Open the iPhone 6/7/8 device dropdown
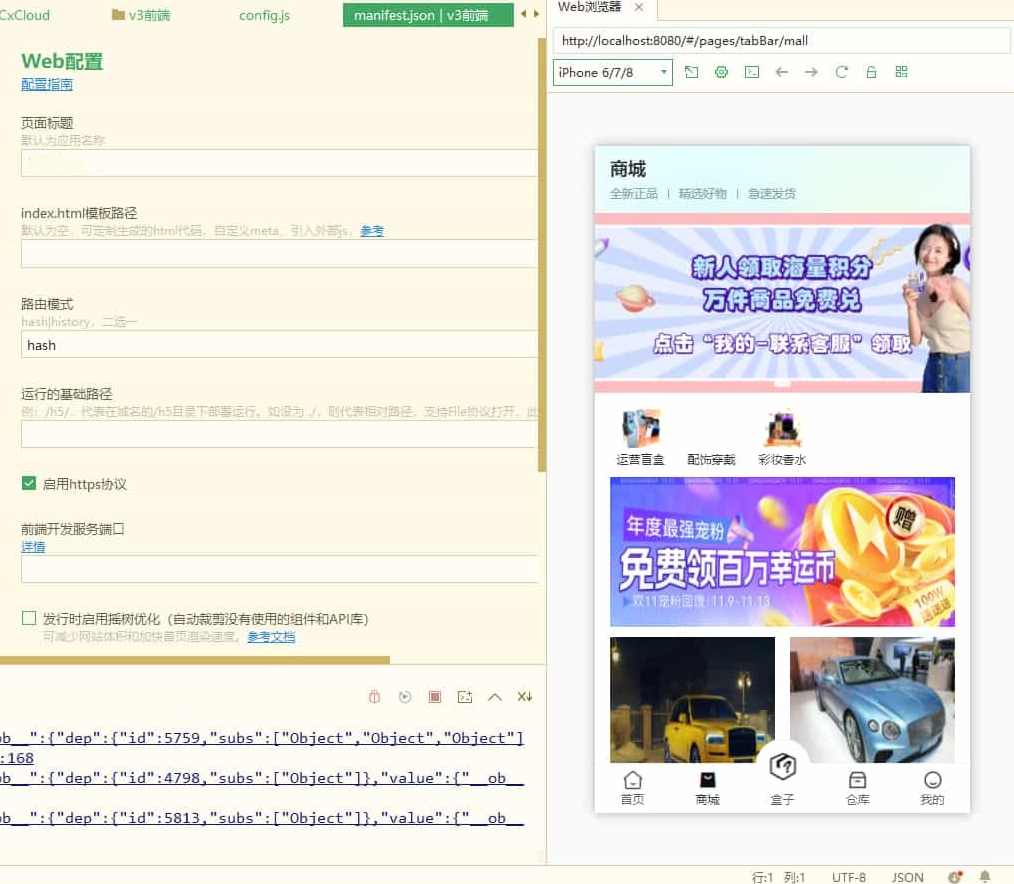This screenshot has height=884, width=1014. [612, 73]
